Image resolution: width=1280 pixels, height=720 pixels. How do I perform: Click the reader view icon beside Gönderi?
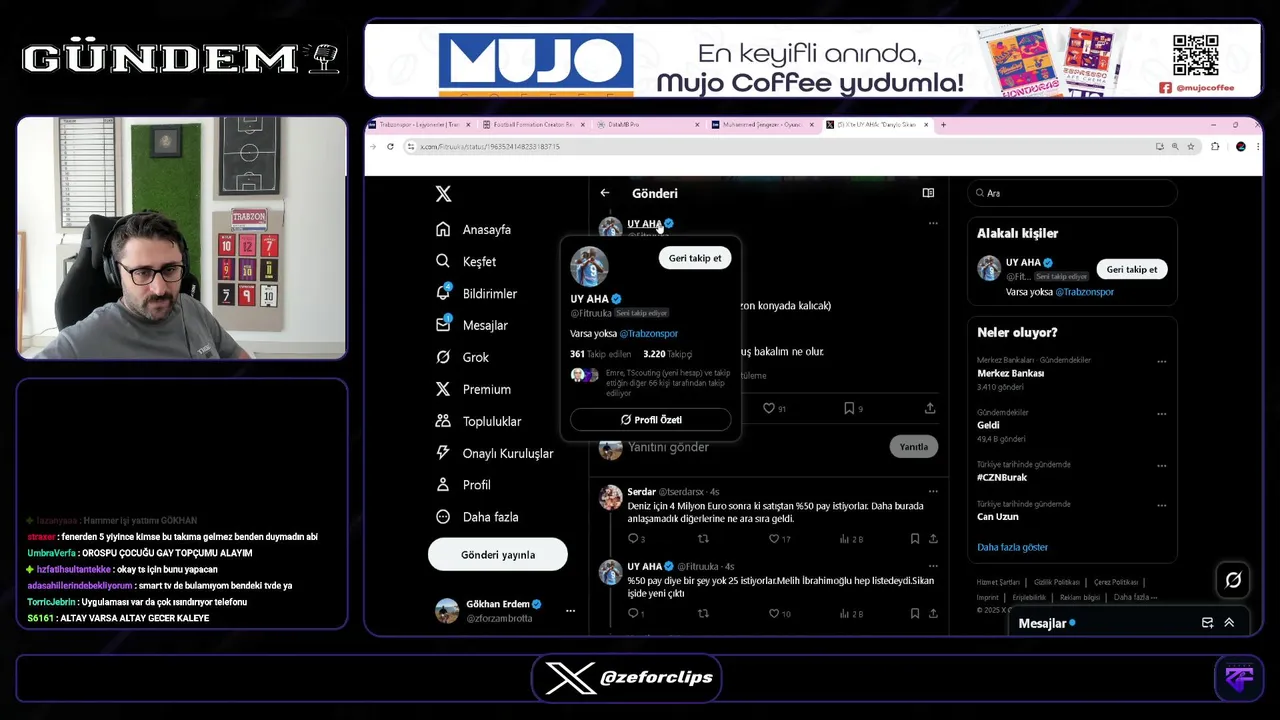coord(928,193)
